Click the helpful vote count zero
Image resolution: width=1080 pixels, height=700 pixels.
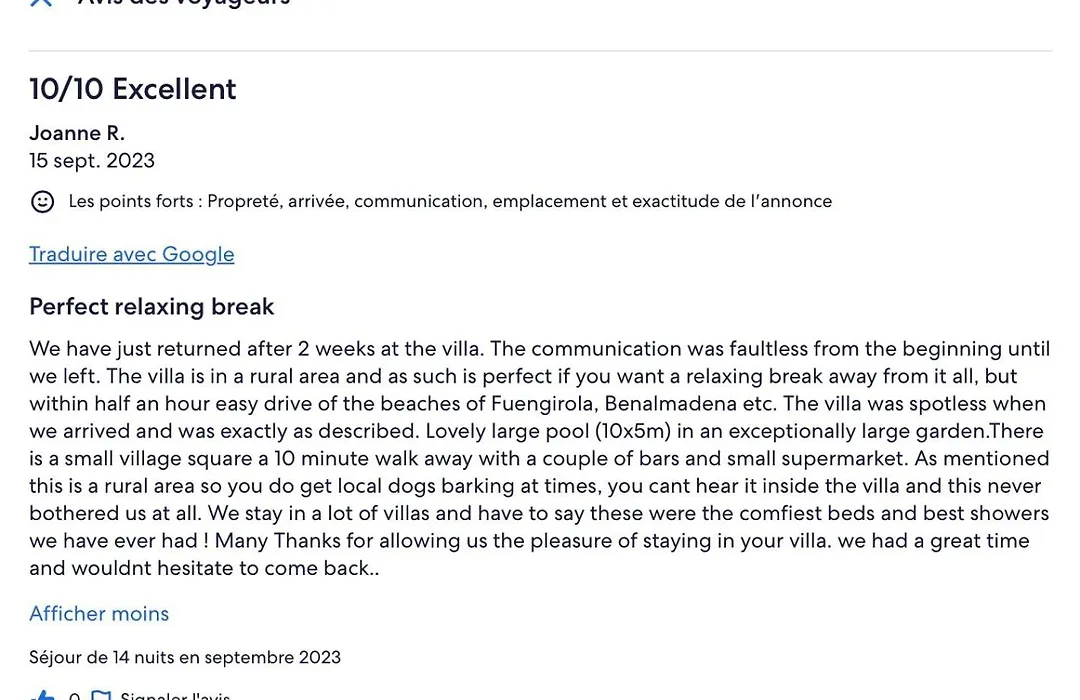click(x=74, y=696)
